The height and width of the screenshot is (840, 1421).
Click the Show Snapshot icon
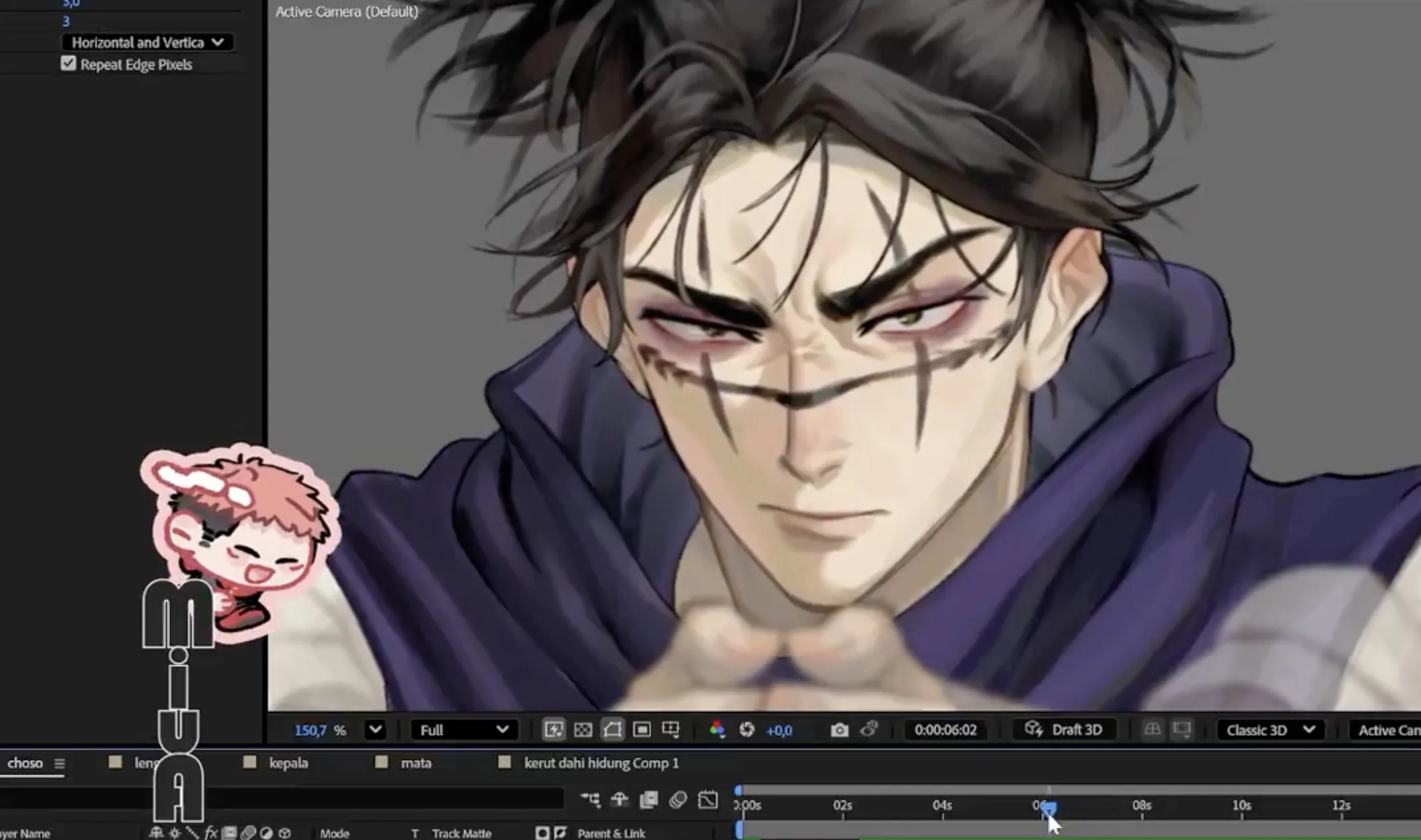(869, 729)
